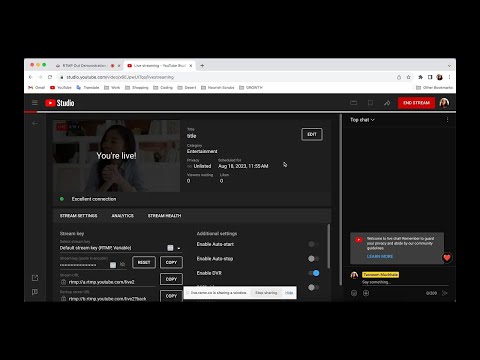Open the Translate bookmark
Screen dimensions: 480x360
point(88,88)
